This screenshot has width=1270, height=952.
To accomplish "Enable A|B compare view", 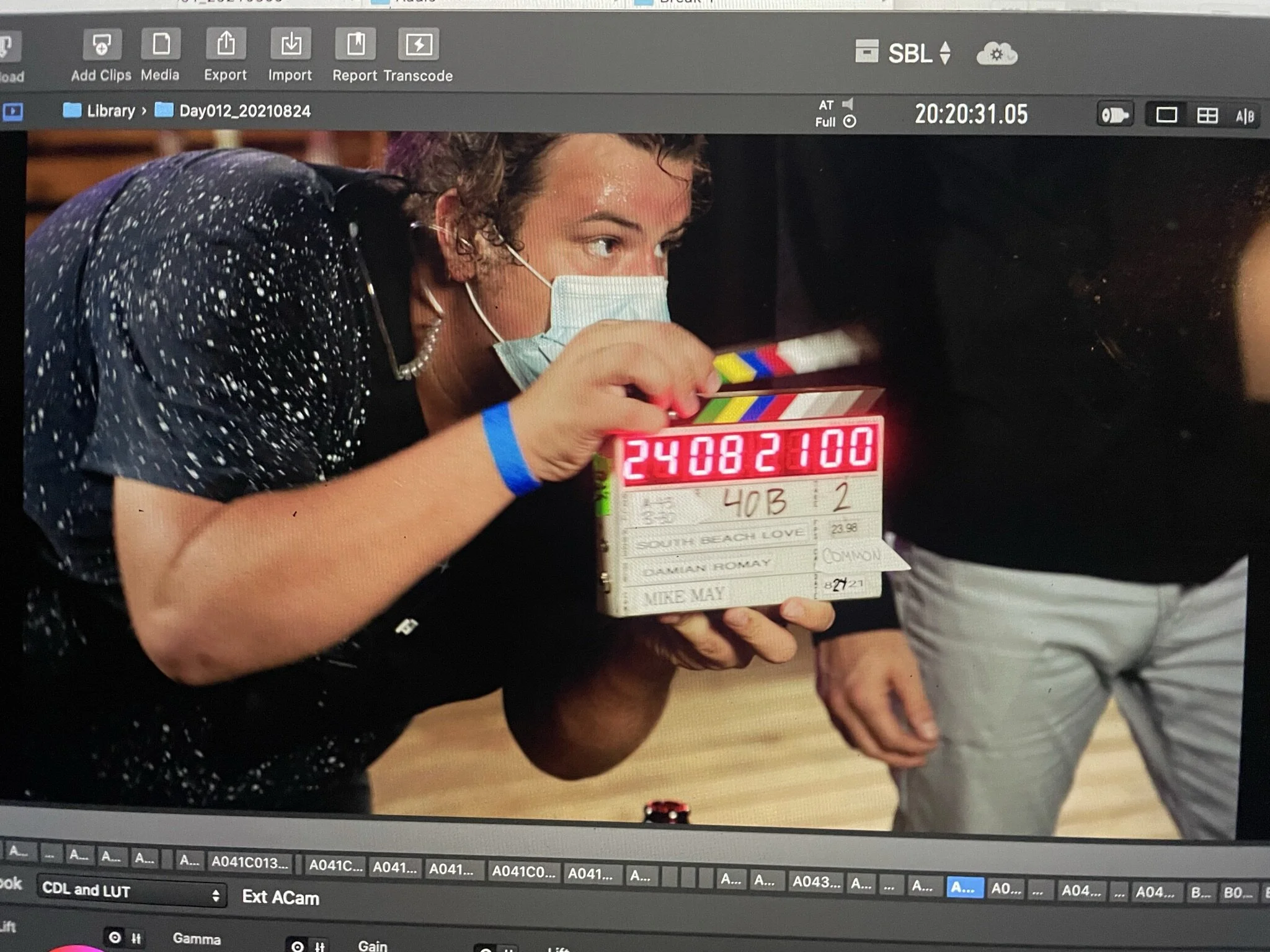I will [1245, 116].
